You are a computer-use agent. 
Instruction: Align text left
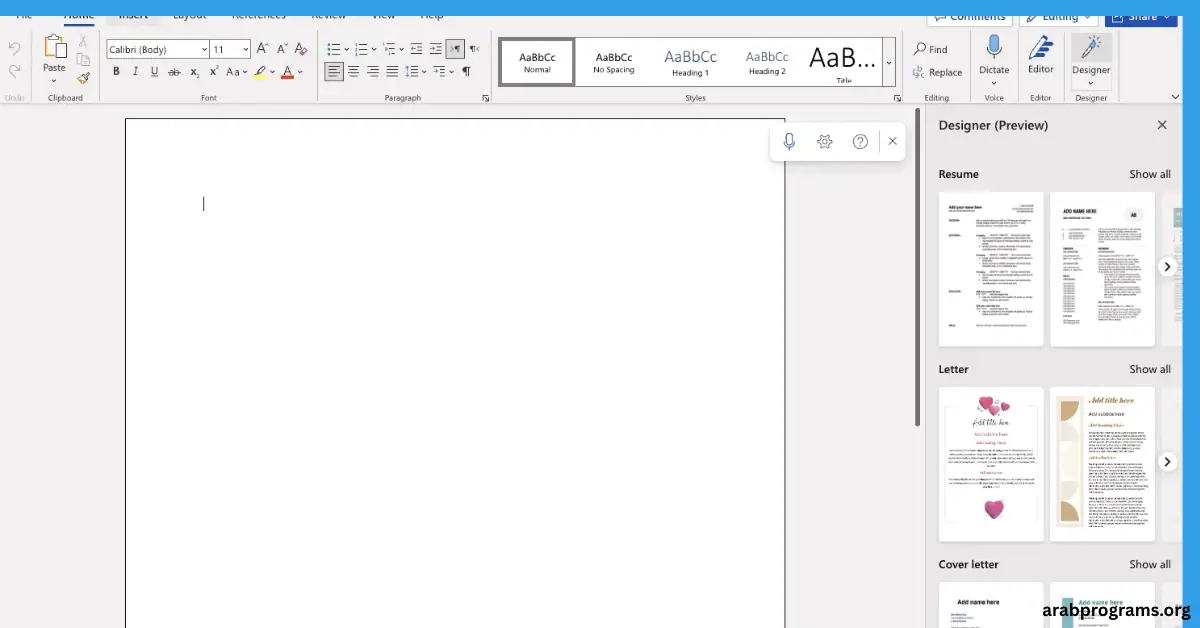pyautogui.click(x=334, y=71)
